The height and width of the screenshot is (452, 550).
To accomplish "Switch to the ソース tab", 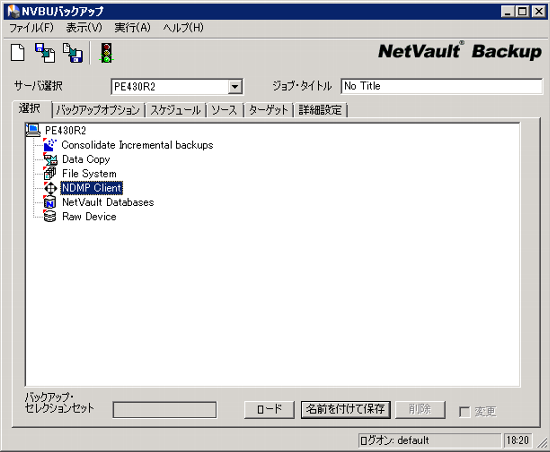I will [x=224, y=110].
